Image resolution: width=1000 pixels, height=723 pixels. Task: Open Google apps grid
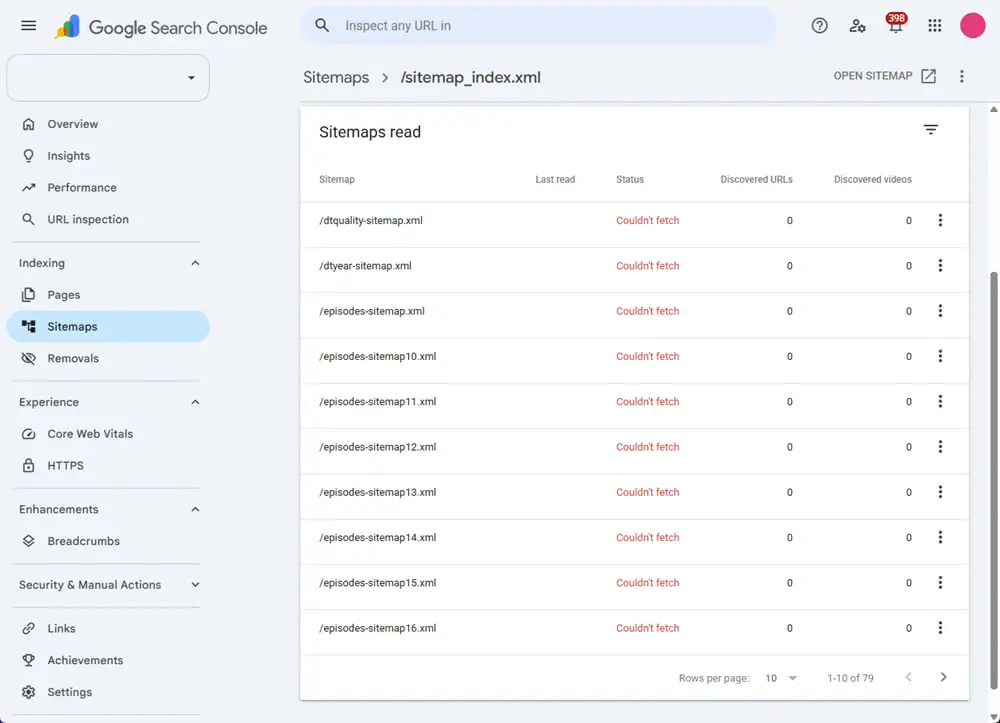934,26
